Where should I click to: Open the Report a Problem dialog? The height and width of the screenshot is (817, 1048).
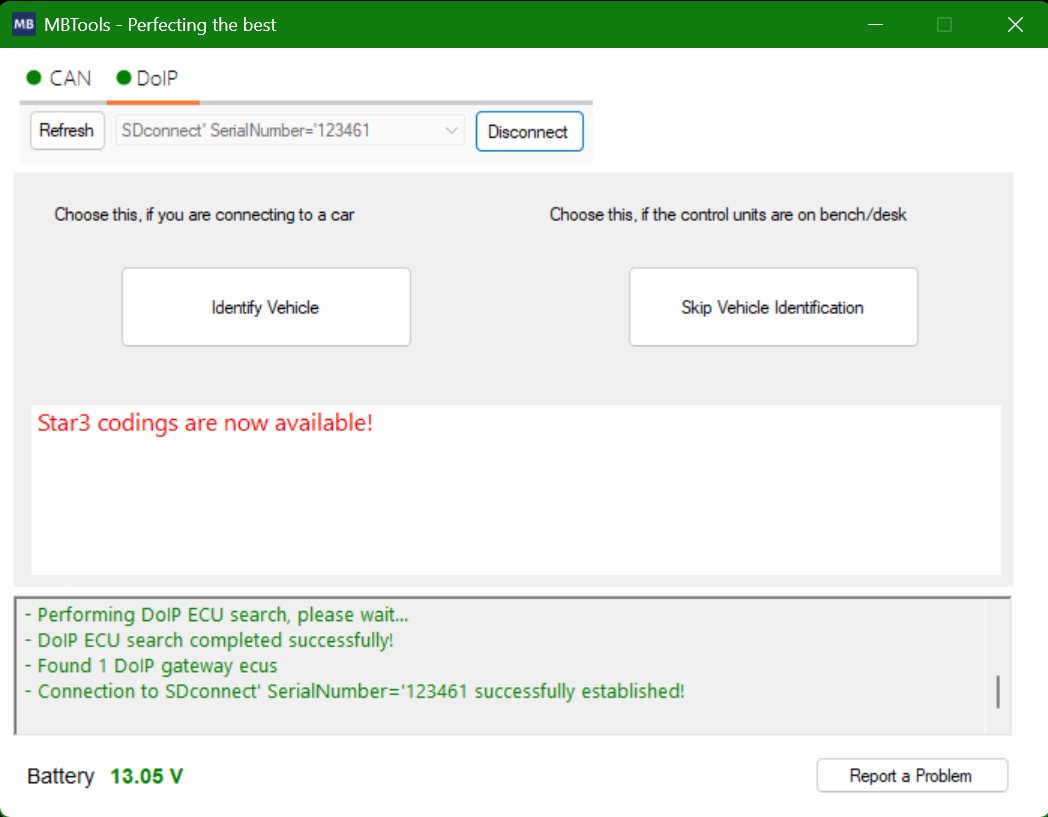click(911, 776)
